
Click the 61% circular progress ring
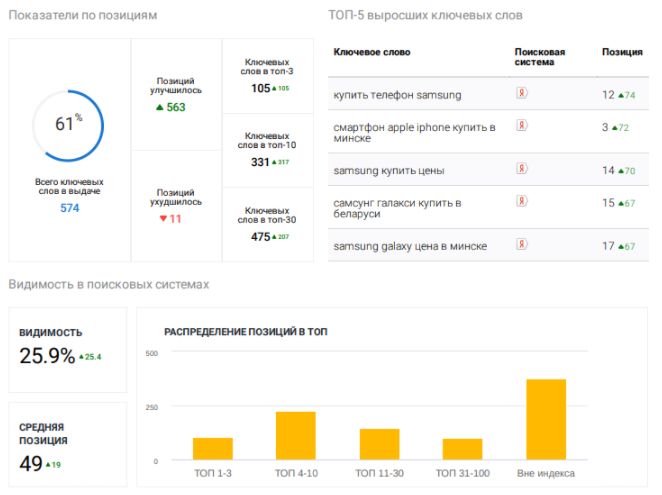pos(68,125)
